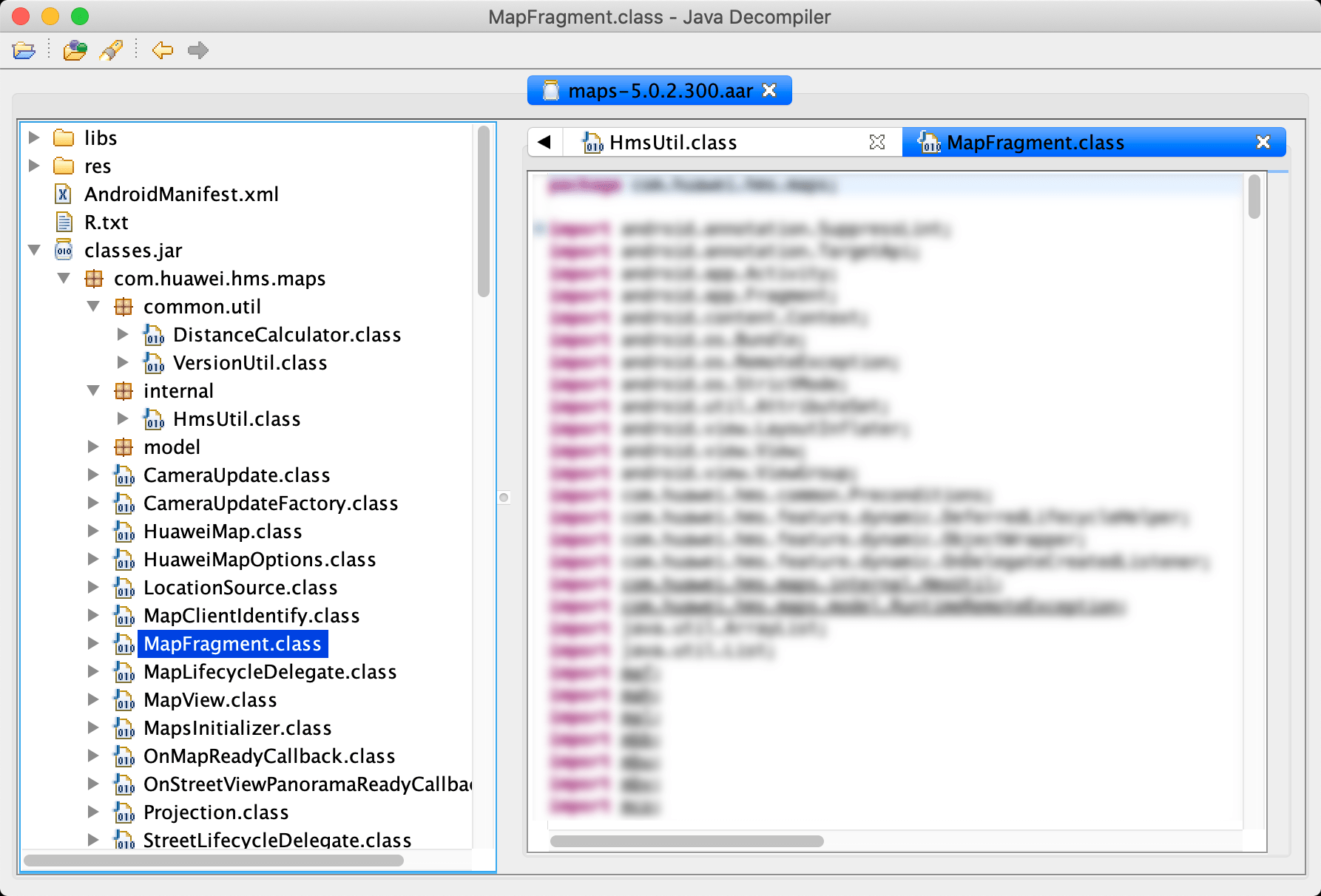
Task: Expand the res folder
Action: coord(34,166)
